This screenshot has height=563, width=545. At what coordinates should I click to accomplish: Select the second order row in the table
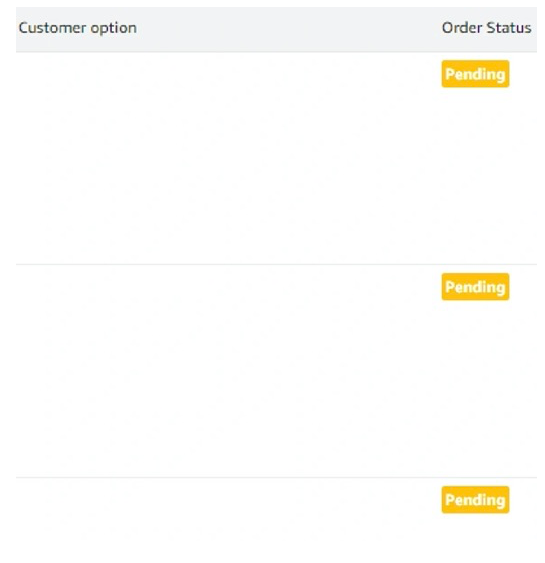pyautogui.click(x=276, y=371)
